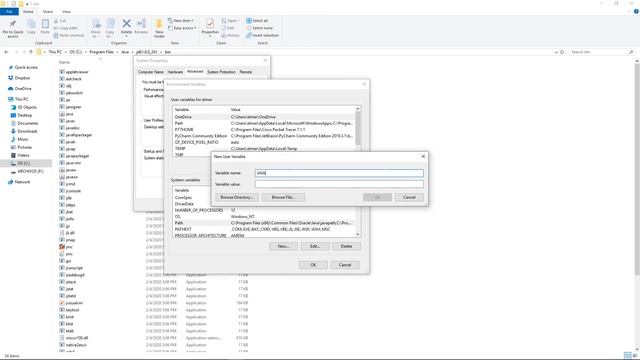Screen dimensions: 640x360
Task: Switch to Remote tab in System Properties
Action: pyautogui.click(x=246, y=72)
